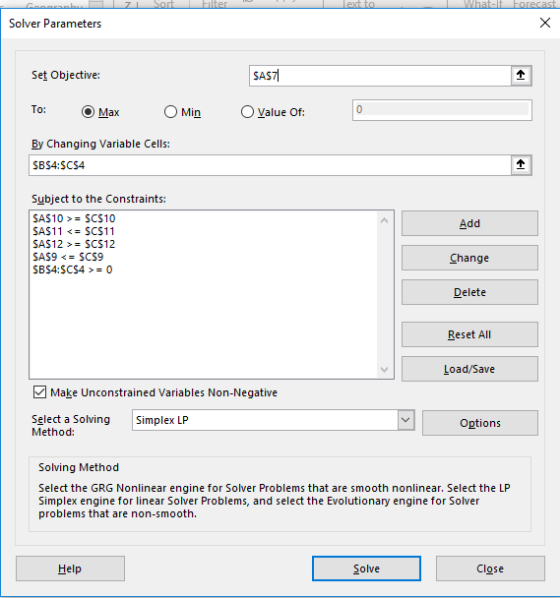Click constraints list scroll down arrow
This screenshot has width=560, height=598.
(x=385, y=369)
